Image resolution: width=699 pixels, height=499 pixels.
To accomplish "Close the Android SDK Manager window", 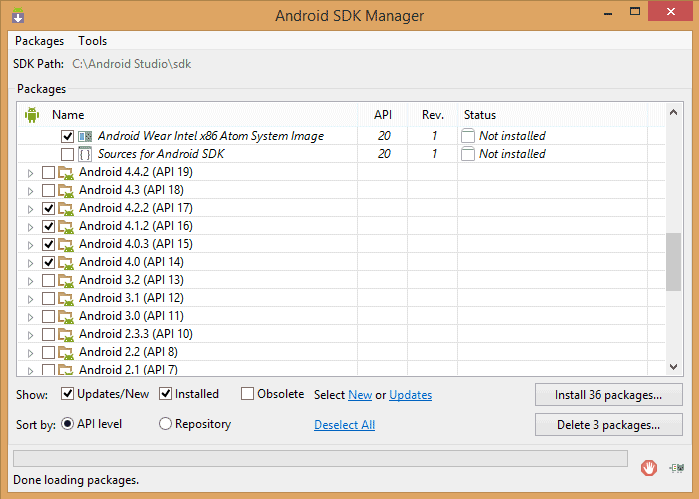I will click(x=670, y=12).
